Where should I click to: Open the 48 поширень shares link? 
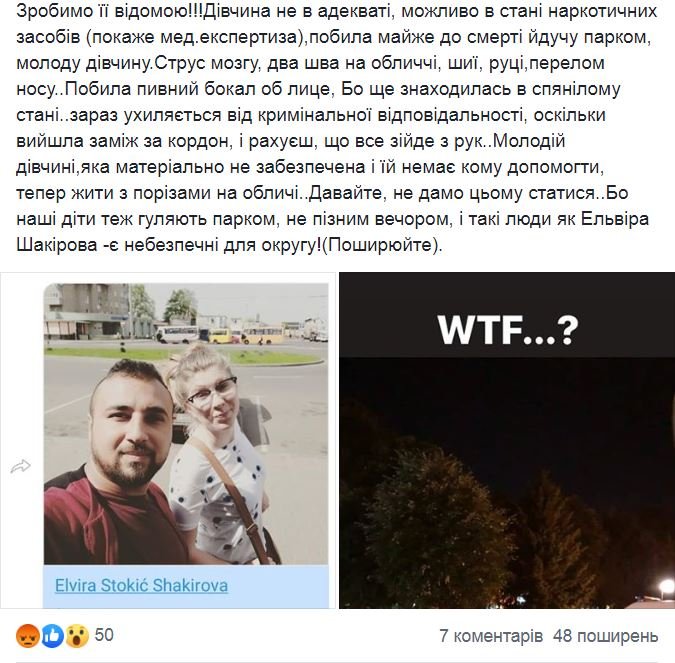(x=606, y=636)
